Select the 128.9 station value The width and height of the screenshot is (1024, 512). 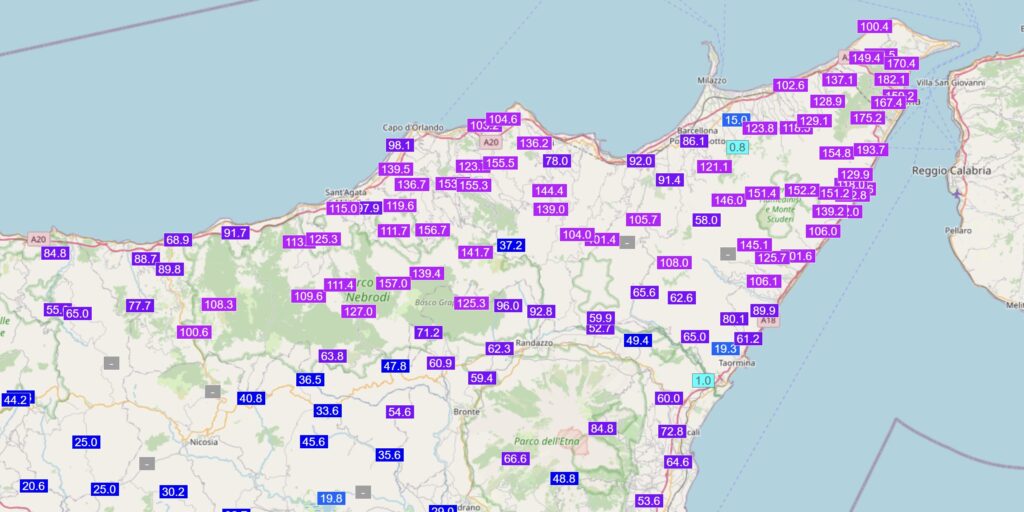click(x=827, y=102)
